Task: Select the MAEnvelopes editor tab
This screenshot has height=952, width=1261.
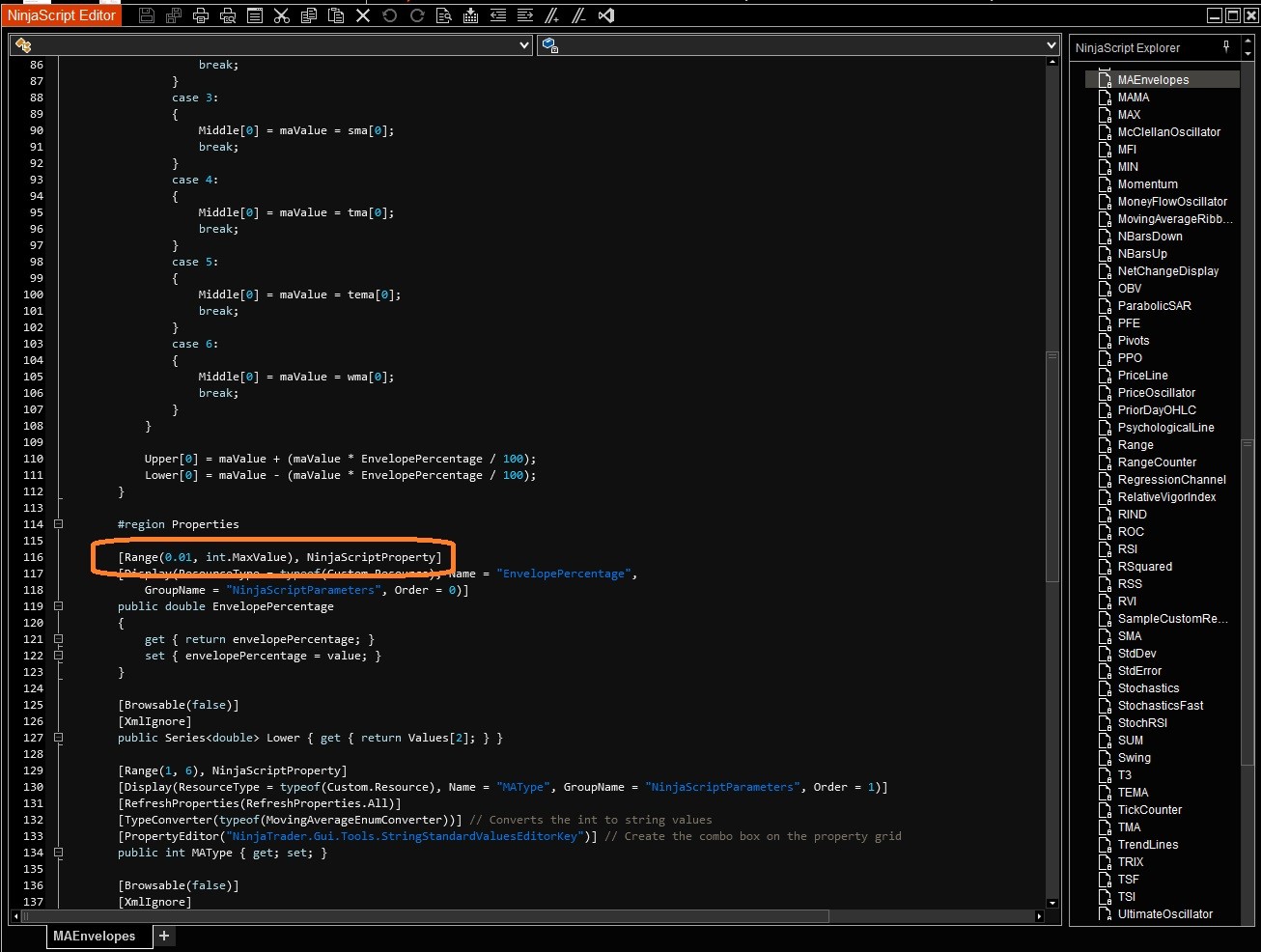Action: click(x=95, y=936)
